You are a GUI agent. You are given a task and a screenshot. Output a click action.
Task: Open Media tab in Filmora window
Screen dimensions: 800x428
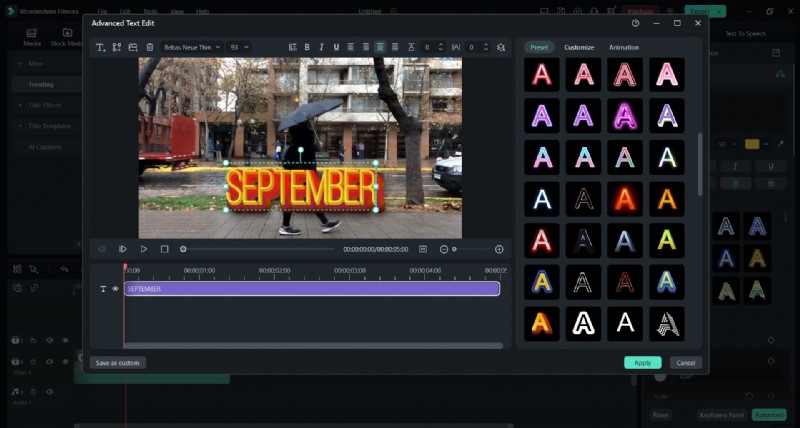[x=32, y=37]
